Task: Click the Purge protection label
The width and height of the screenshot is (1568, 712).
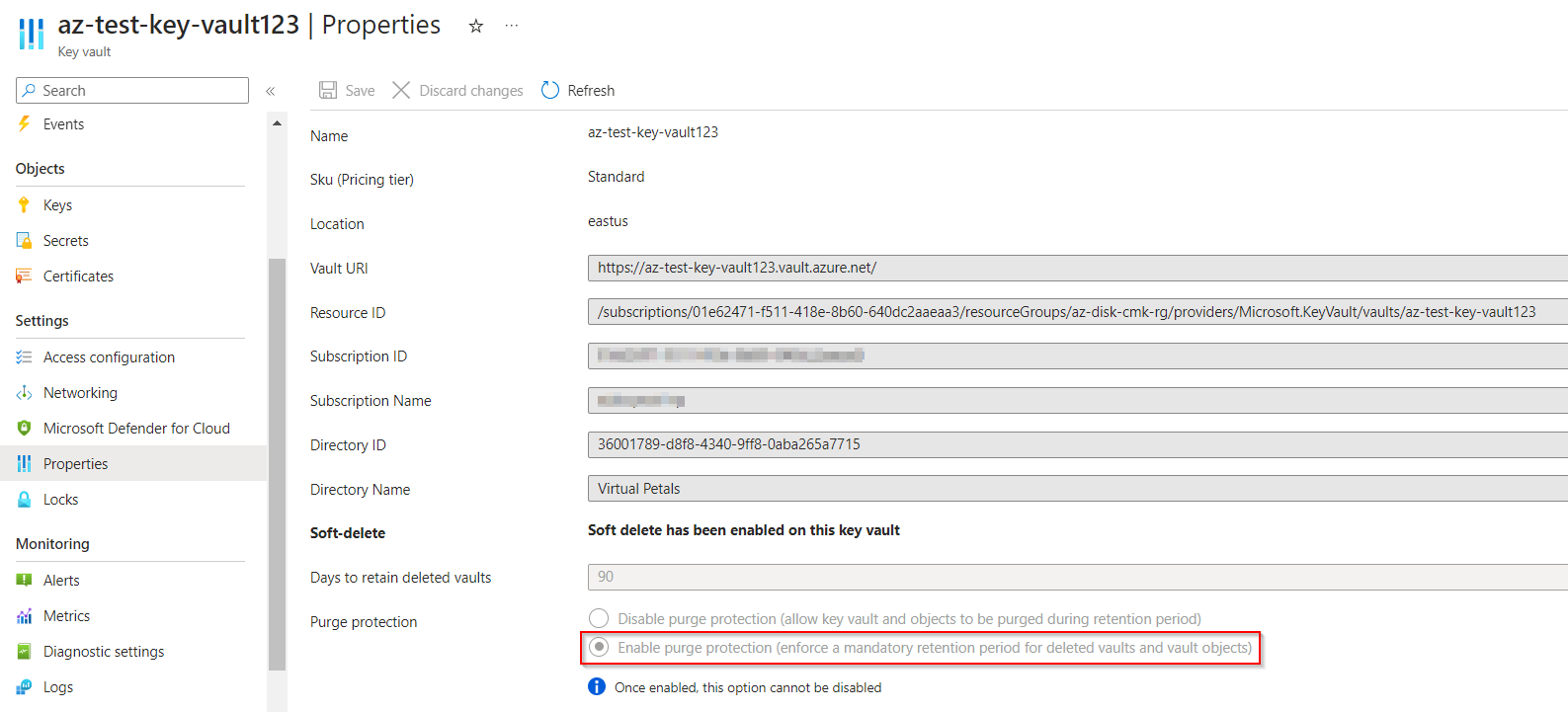Action: [364, 622]
